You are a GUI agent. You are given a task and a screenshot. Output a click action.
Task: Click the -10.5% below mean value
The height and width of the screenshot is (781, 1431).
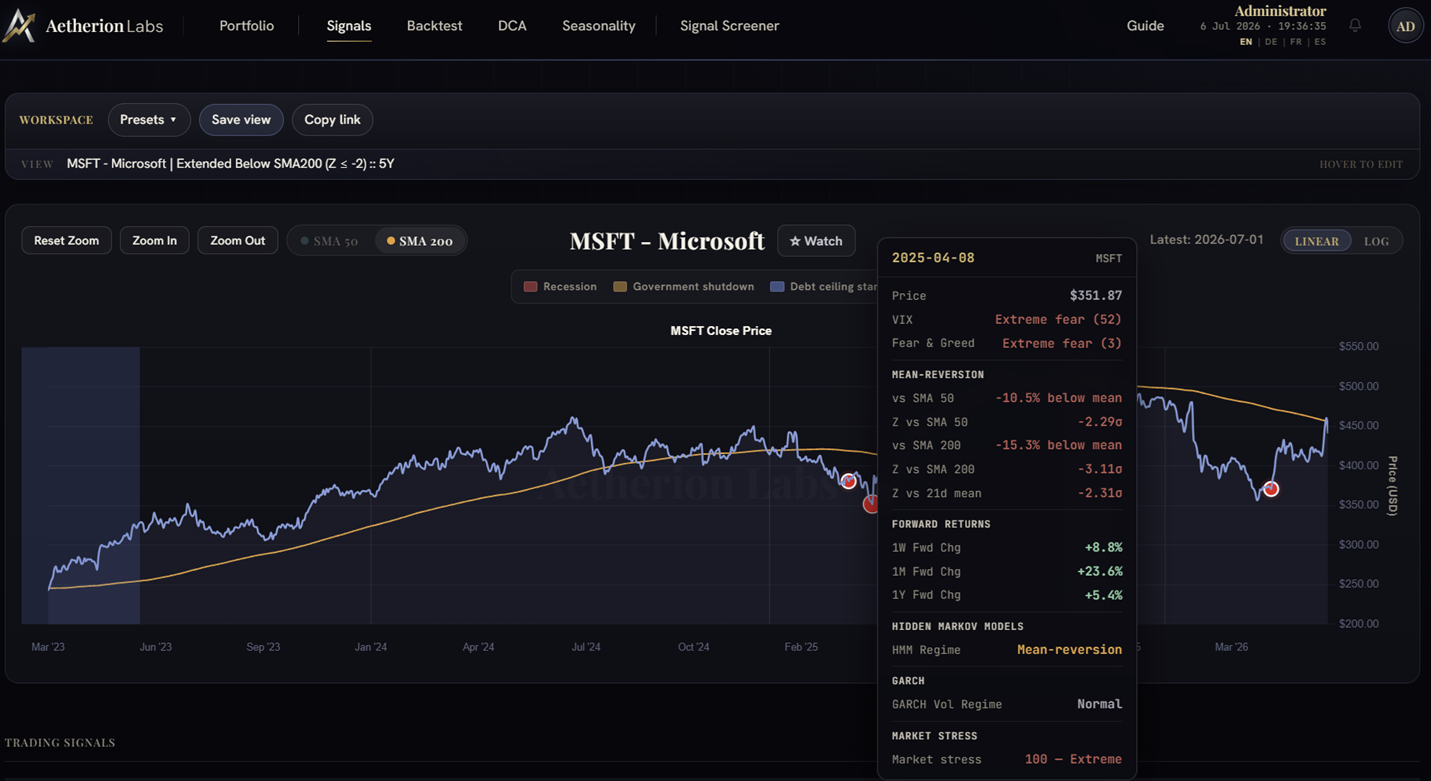coord(1058,398)
